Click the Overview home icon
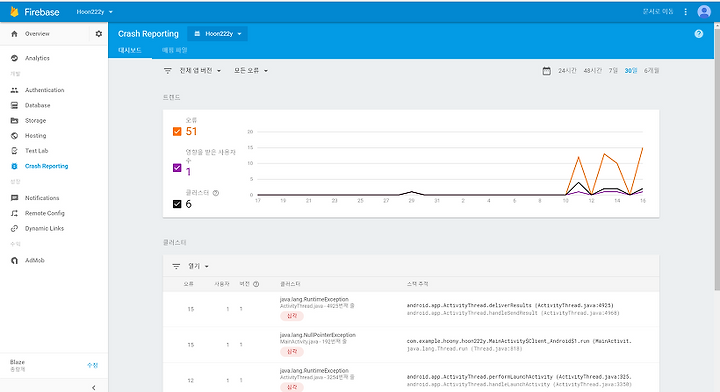The height and width of the screenshot is (392, 720). click(x=14, y=34)
